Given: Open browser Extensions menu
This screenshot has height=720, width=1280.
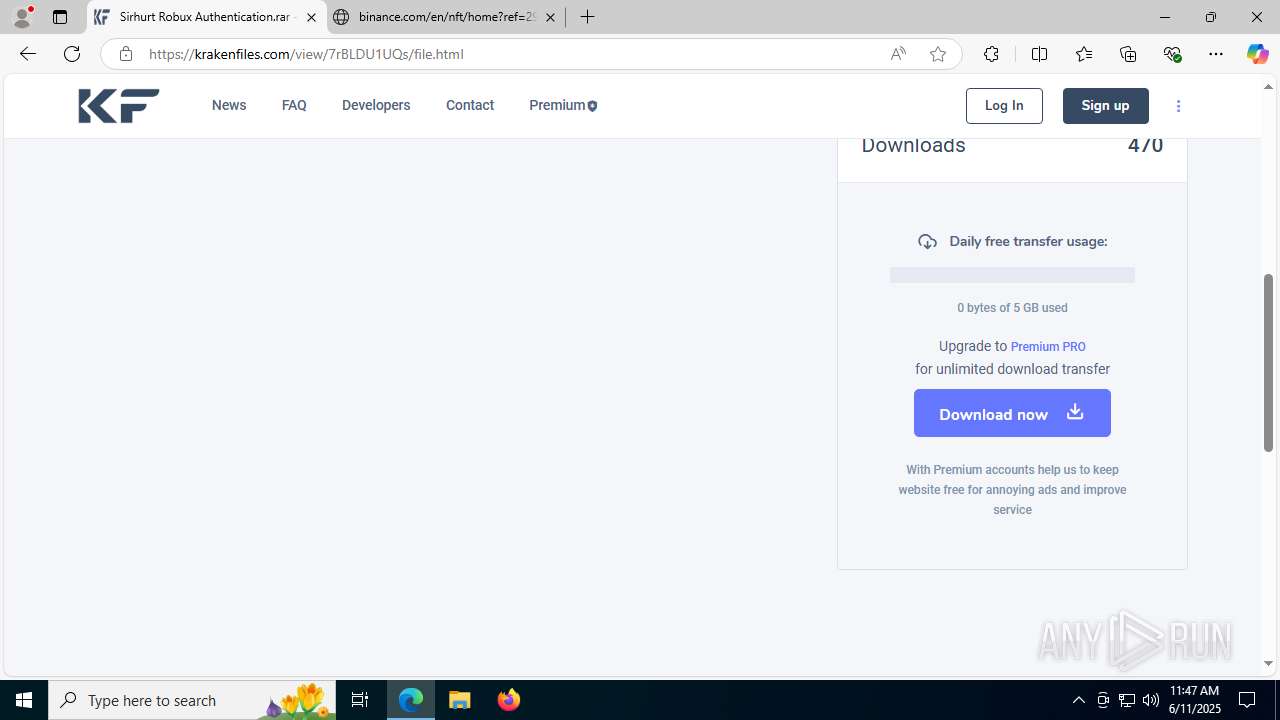Looking at the screenshot, I should coord(991,54).
